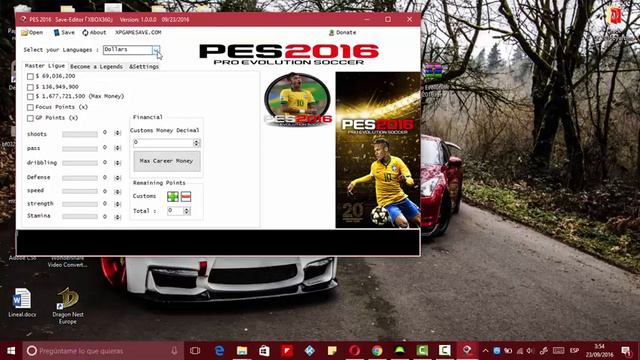
Task: Open a save file with Open
Action: click(x=32, y=32)
